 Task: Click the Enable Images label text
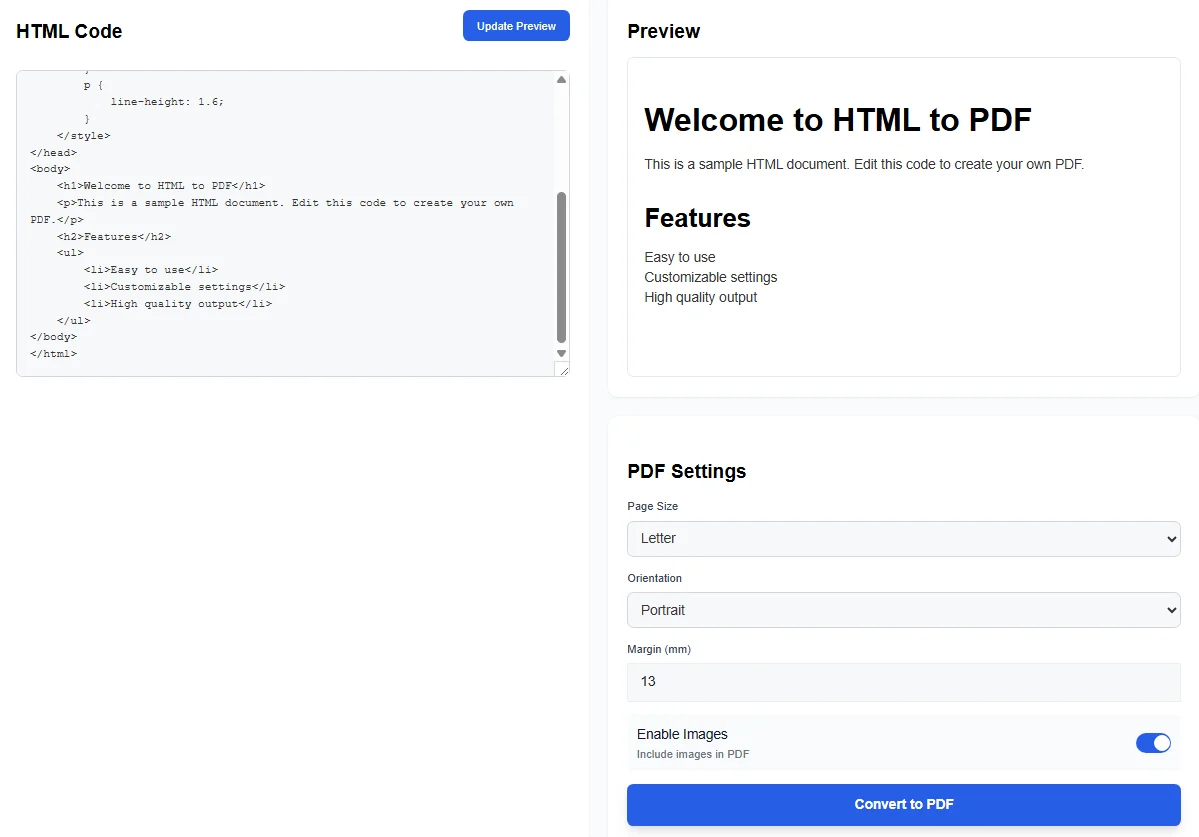(682, 733)
